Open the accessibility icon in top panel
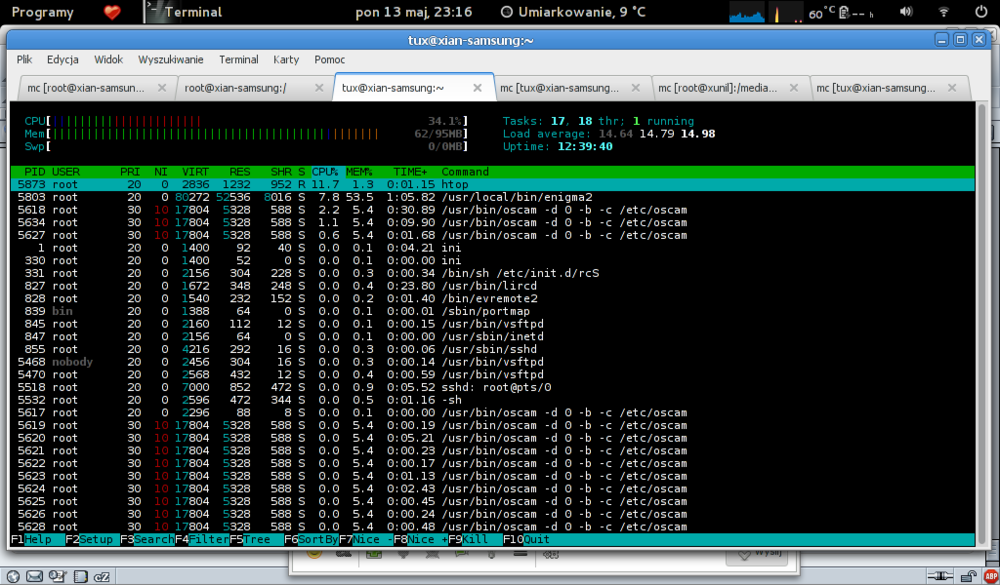The height and width of the screenshot is (585, 1000). (941, 13)
